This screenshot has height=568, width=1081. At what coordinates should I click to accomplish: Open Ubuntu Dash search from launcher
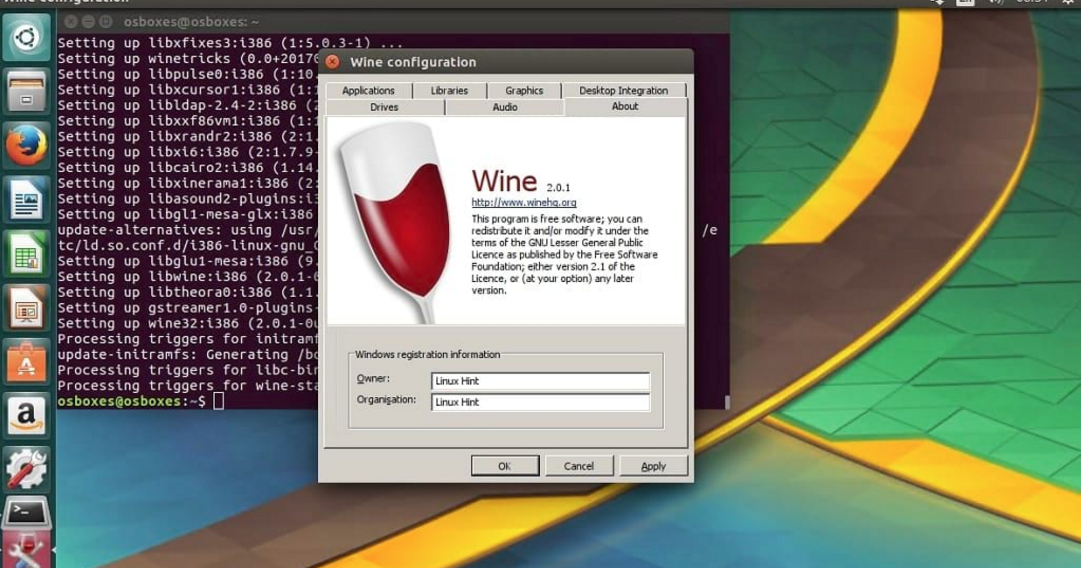26,37
